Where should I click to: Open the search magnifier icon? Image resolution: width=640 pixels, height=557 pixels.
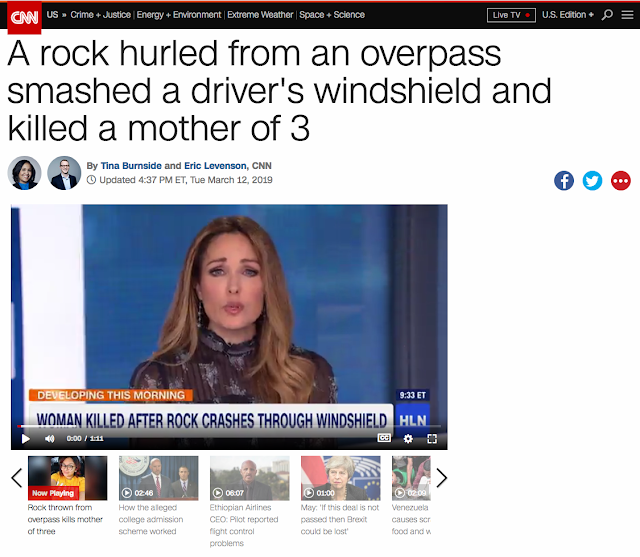click(607, 15)
